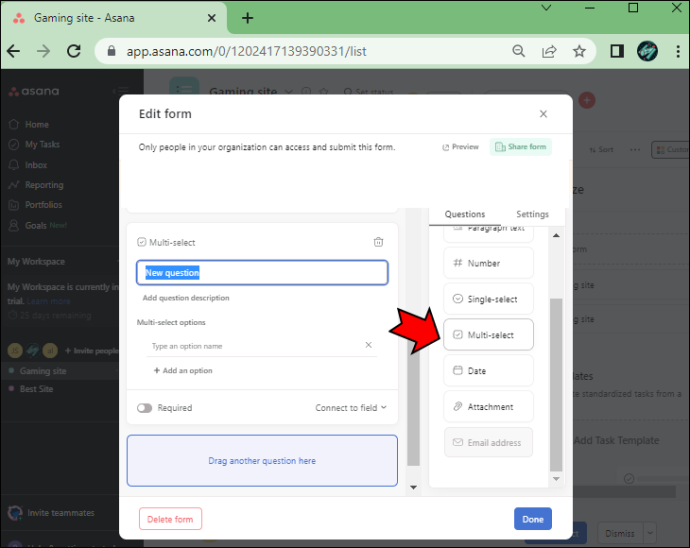This screenshot has height=548, width=690.
Task: Click the Delete form button
Action: tap(170, 519)
